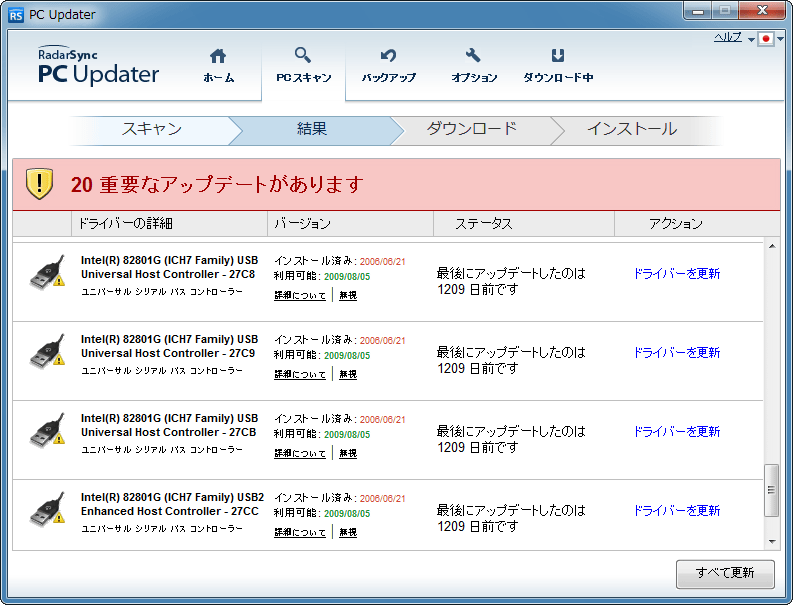
Task: Open language dropdown arrow beside flag
Action: 781,39
